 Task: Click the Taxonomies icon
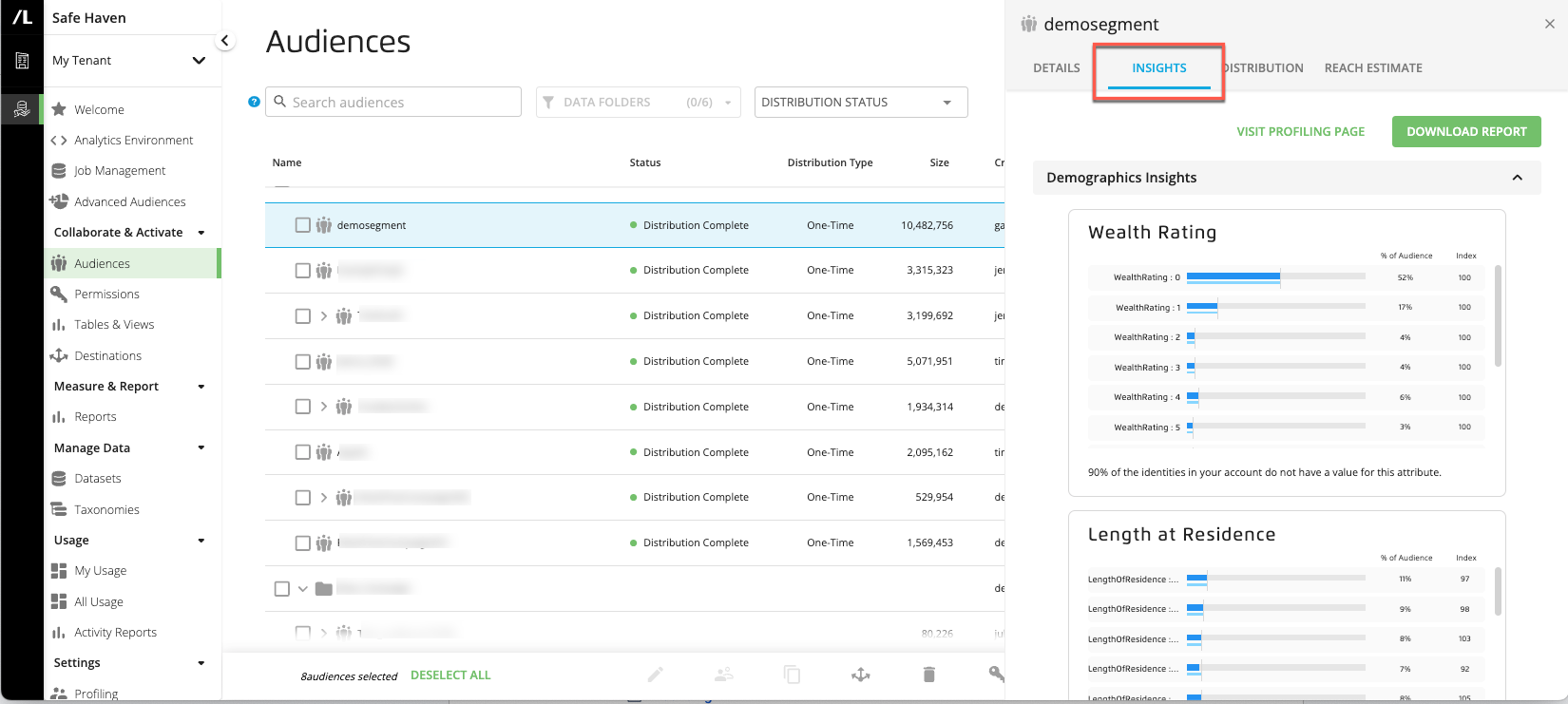point(59,509)
